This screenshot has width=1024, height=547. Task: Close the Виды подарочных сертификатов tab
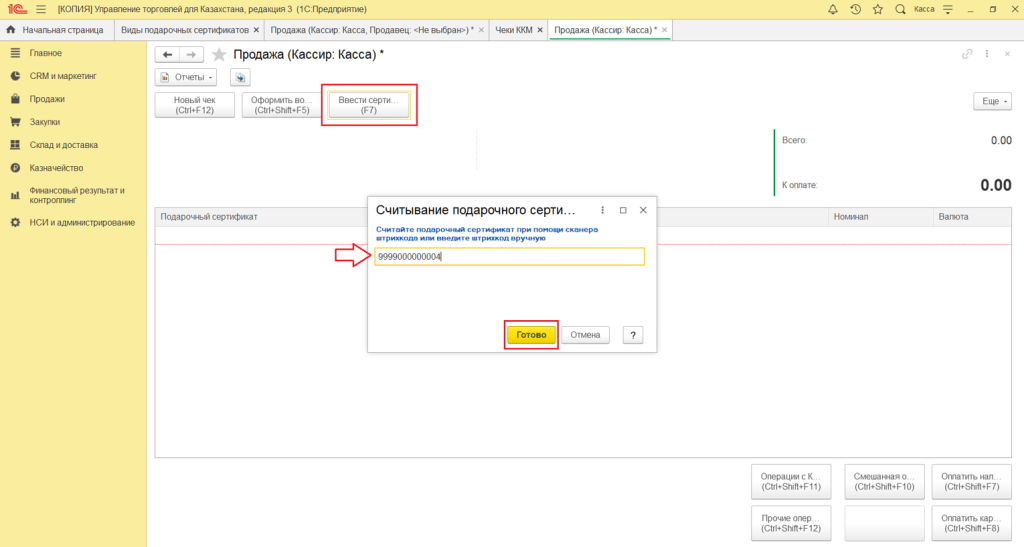[x=256, y=30]
